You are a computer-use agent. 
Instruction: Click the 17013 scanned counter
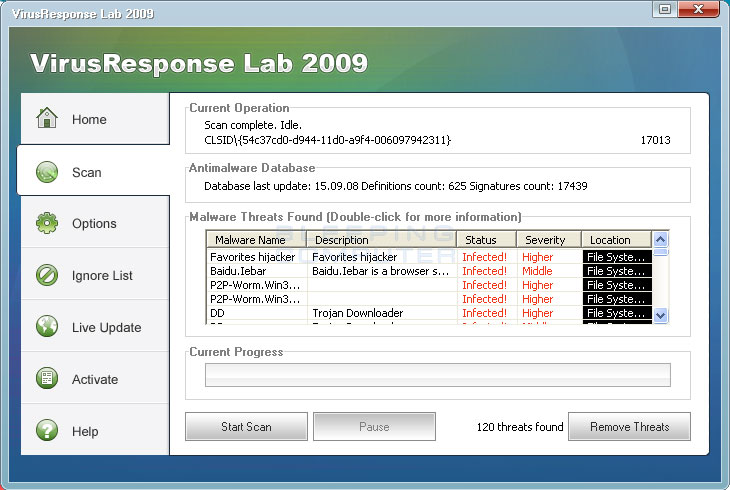655,140
